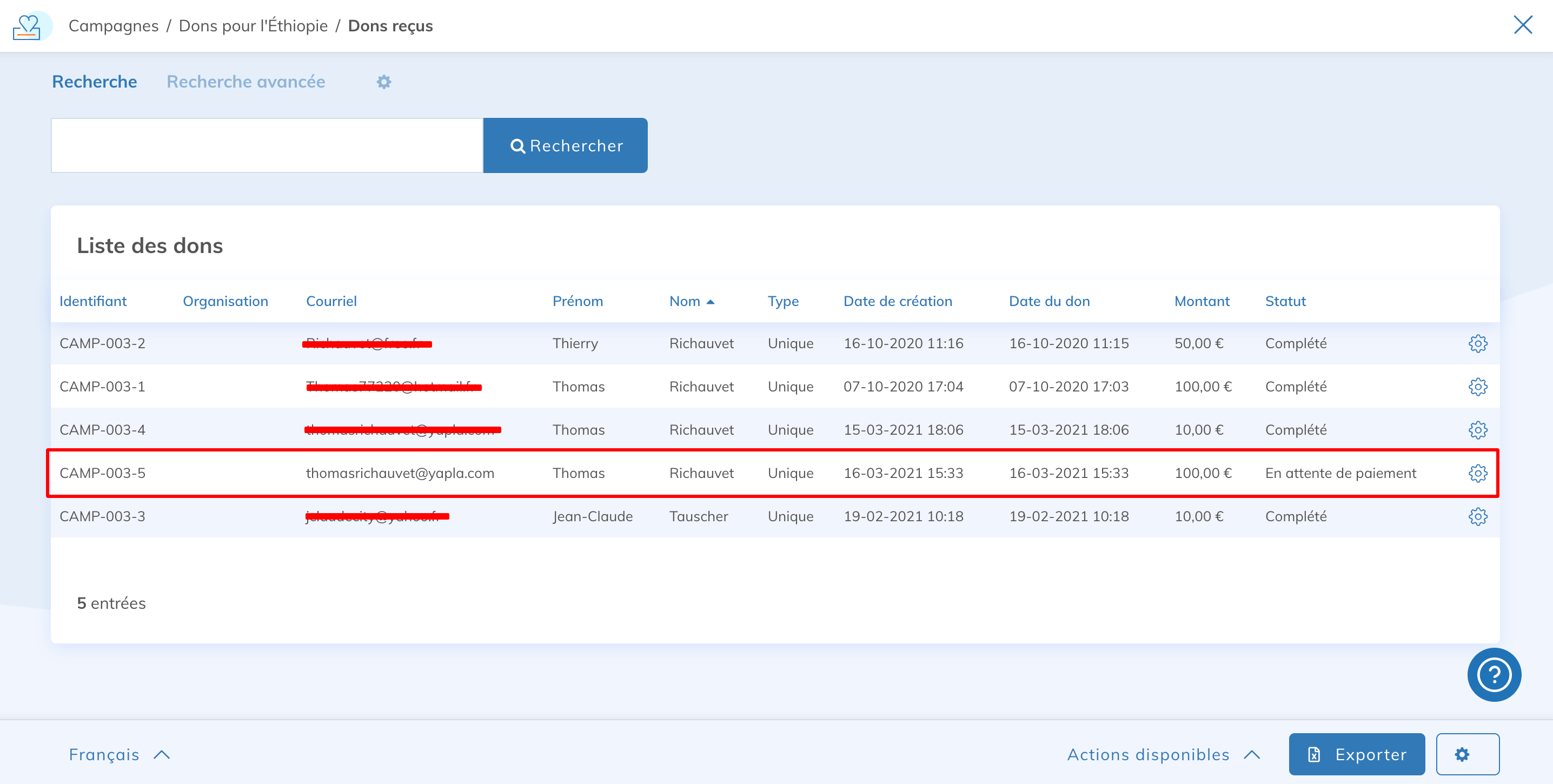This screenshot has width=1553, height=784.
Task: Select the CAMP-003-4 identifier cell
Action: (x=103, y=430)
